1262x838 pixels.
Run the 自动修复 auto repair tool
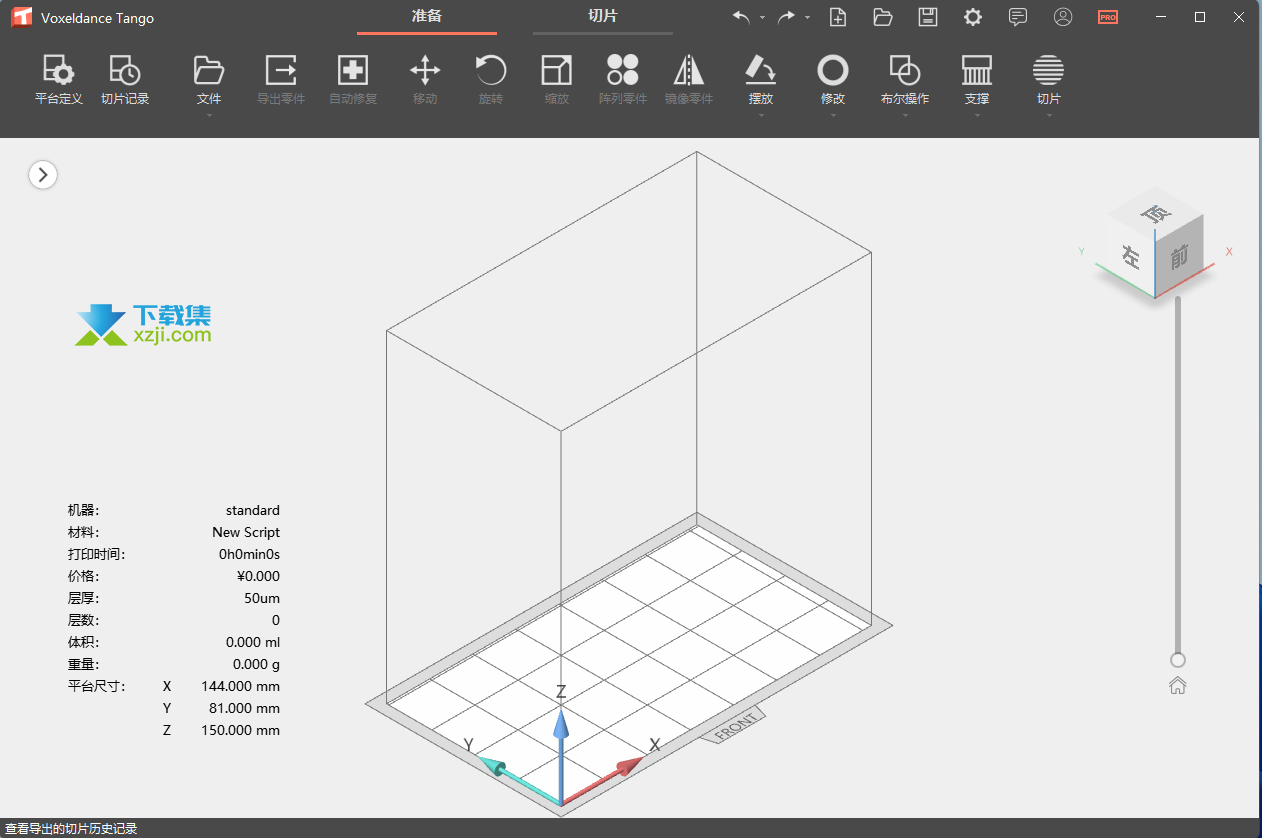click(353, 81)
